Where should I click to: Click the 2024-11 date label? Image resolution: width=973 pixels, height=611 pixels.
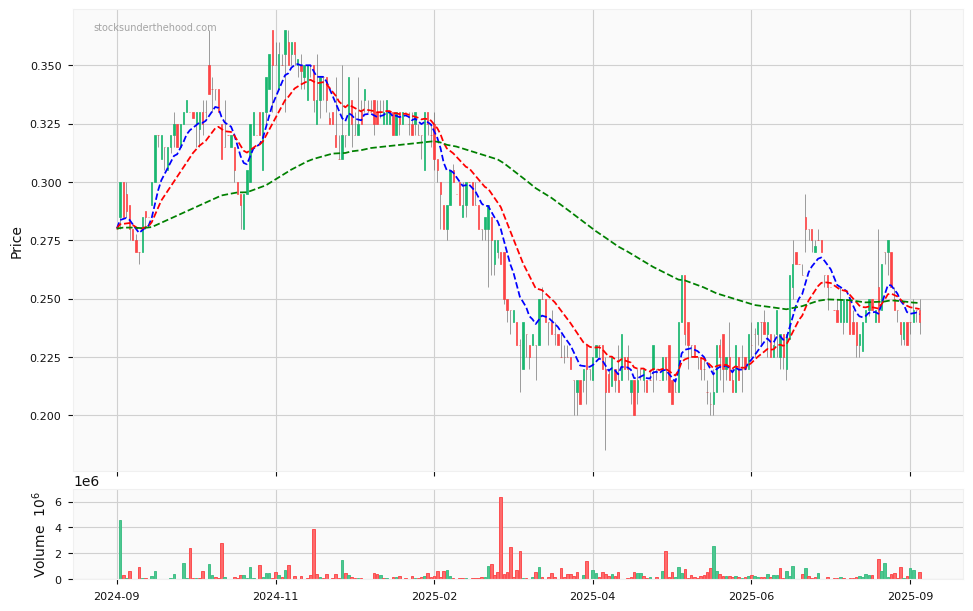pos(276,596)
